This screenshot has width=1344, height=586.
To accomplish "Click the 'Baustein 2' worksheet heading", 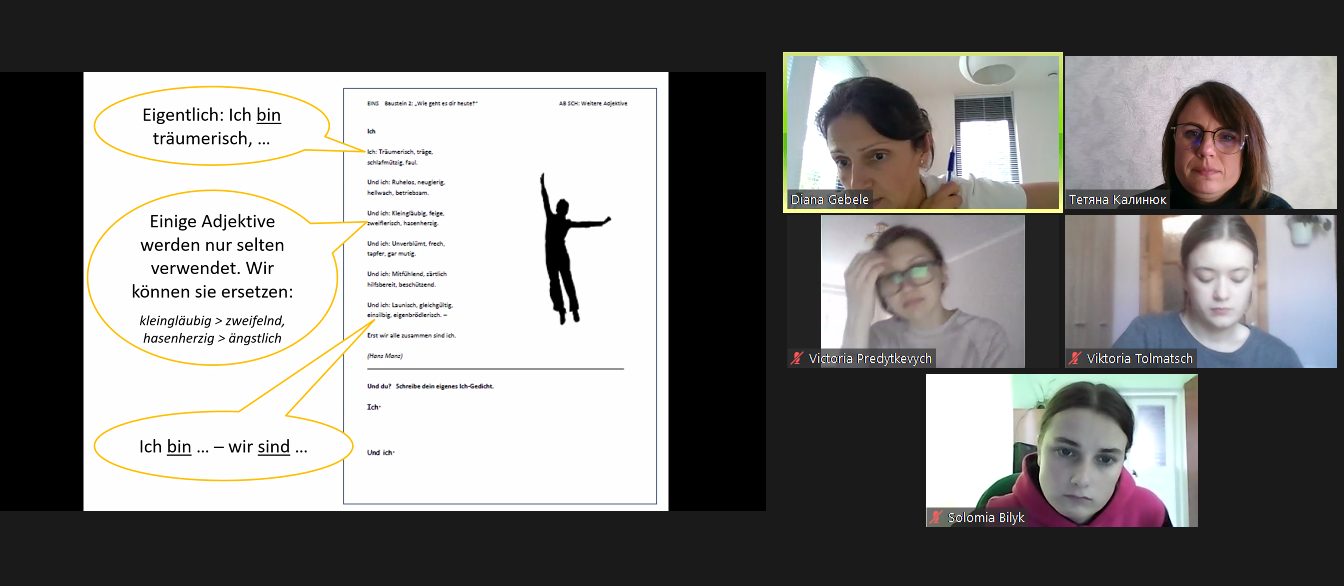I will [x=431, y=104].
